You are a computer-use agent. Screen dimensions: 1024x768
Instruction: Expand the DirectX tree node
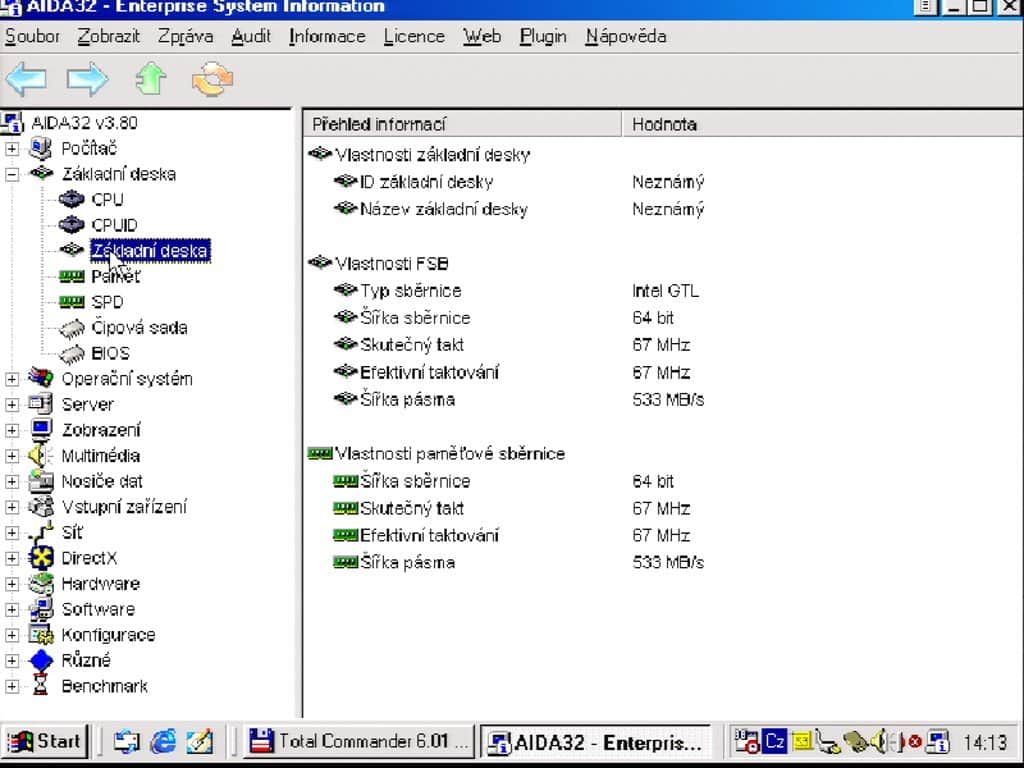tap(12, 558)
